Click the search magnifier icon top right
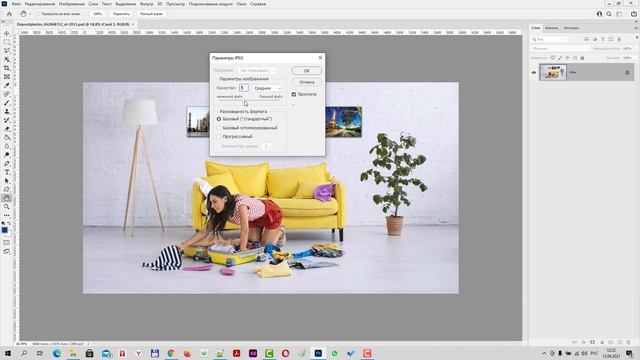The width and height of the screenshot is (640, 360). (x=609, y=14)
